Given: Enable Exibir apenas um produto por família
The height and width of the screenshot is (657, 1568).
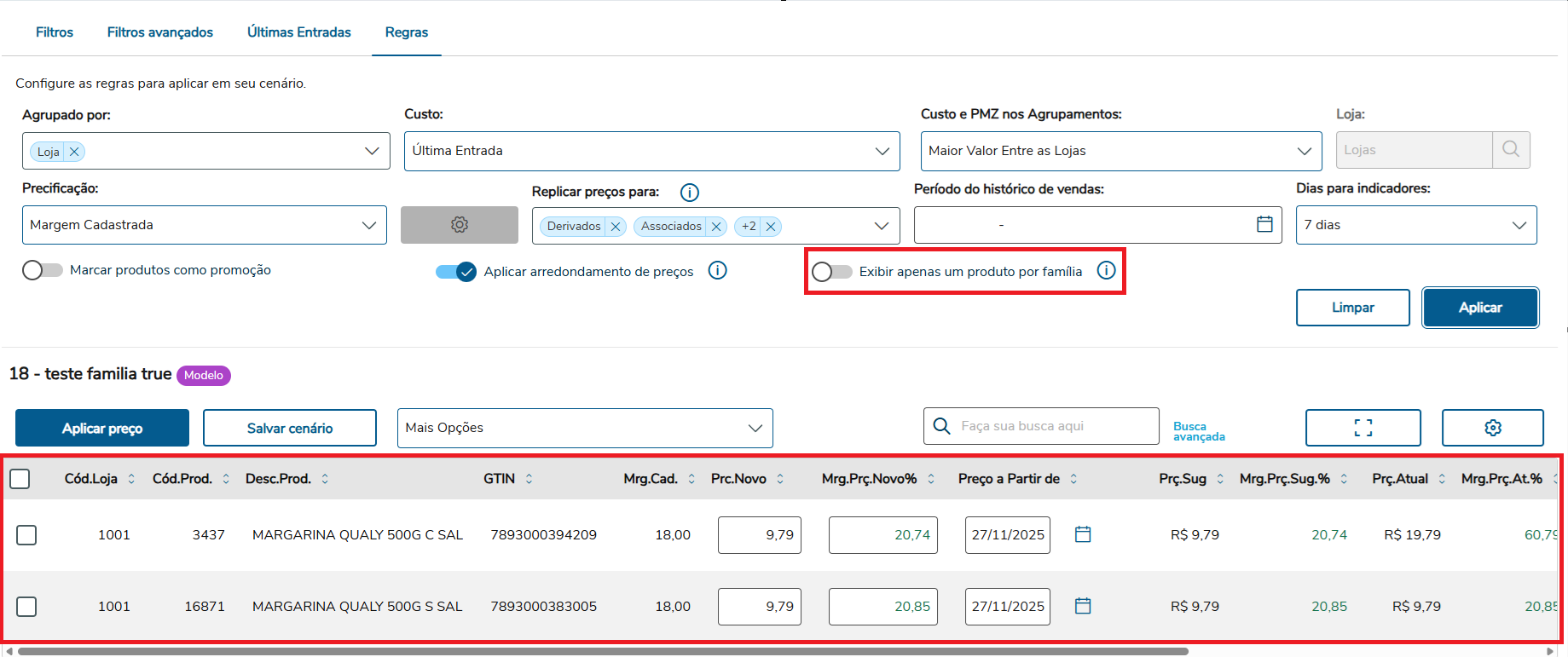Looking at the screenshot, I should click(832, 272).
